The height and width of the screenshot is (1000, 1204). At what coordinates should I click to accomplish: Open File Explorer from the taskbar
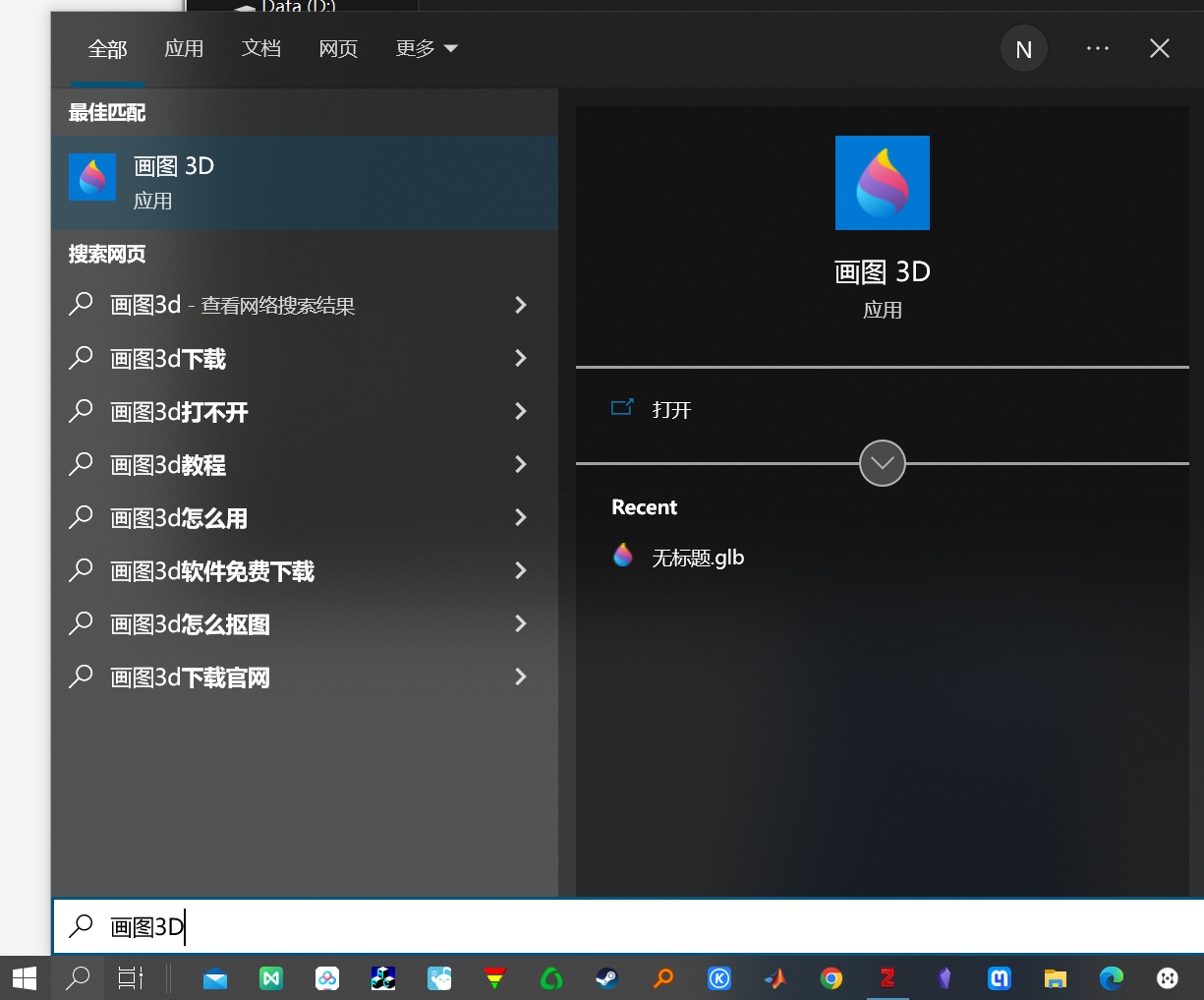[x=1056, y=978]
